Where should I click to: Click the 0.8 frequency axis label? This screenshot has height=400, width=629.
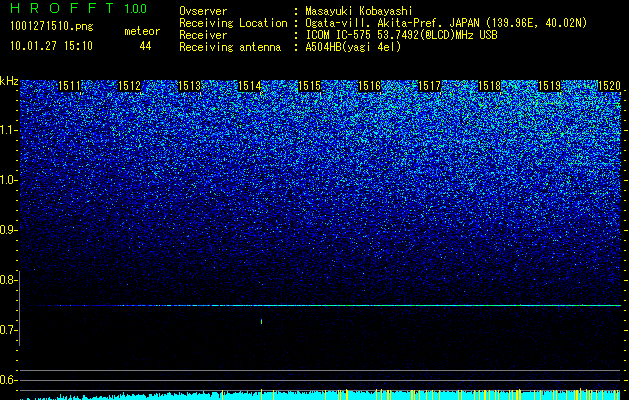click(x=7, y=280)
